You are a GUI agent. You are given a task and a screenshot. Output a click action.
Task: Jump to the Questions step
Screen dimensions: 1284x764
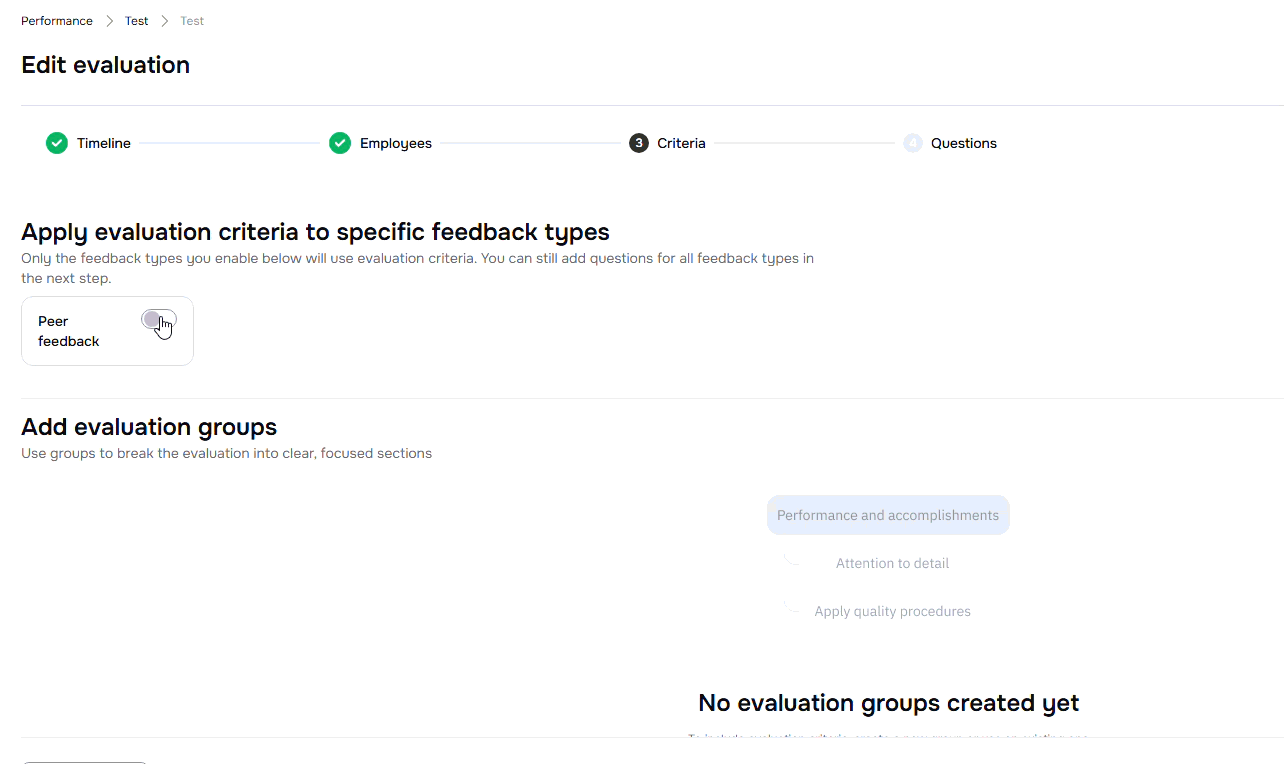coord(964,143)
